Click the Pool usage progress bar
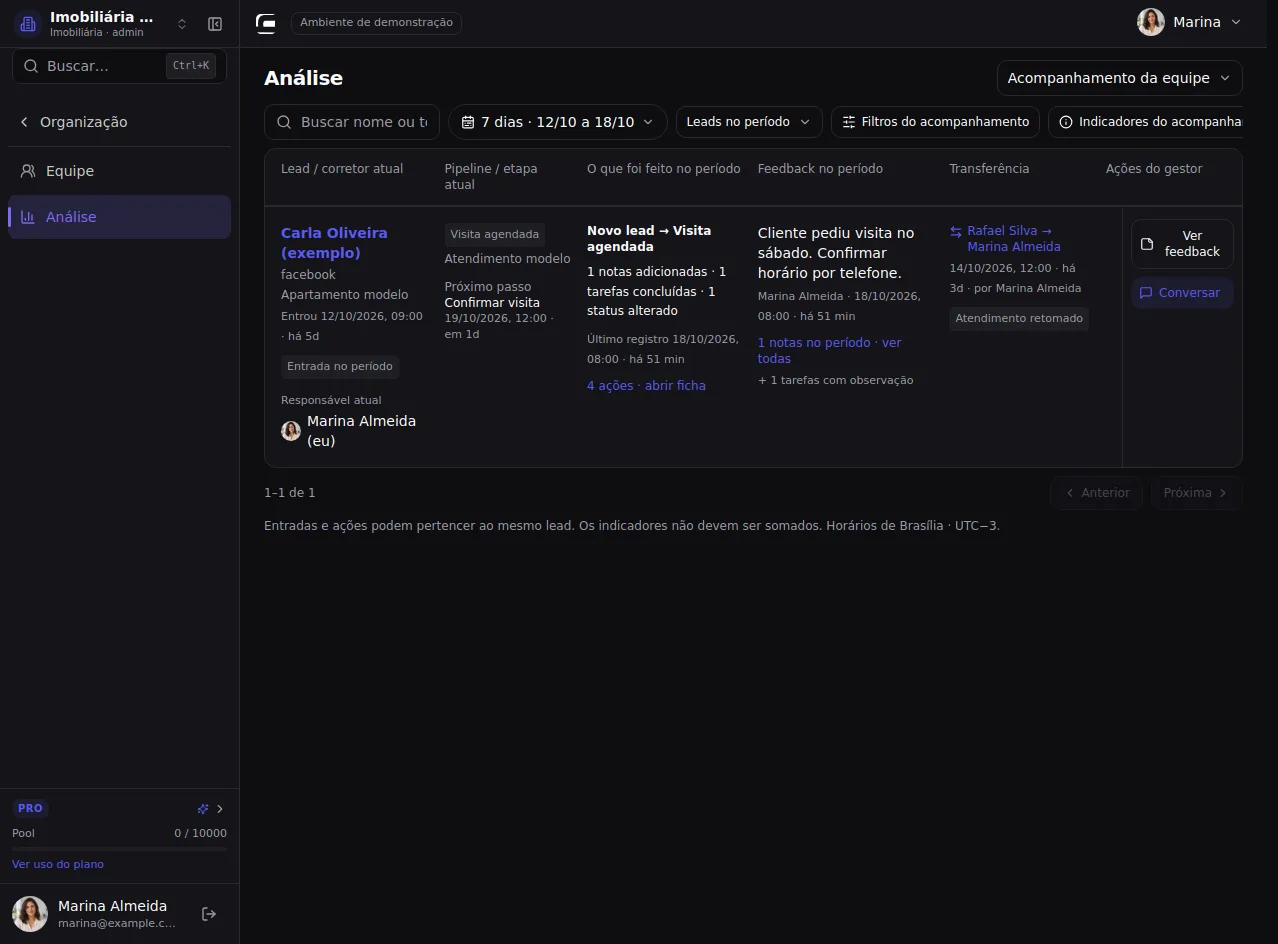Screen dimensions: 1278x944 pyautogui.click(x=119, y=849)
